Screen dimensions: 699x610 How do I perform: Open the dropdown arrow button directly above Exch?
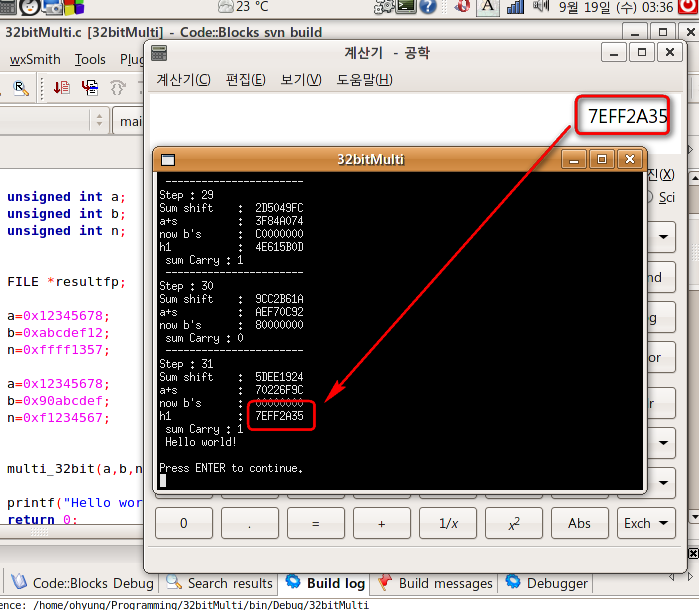(662, 483)
